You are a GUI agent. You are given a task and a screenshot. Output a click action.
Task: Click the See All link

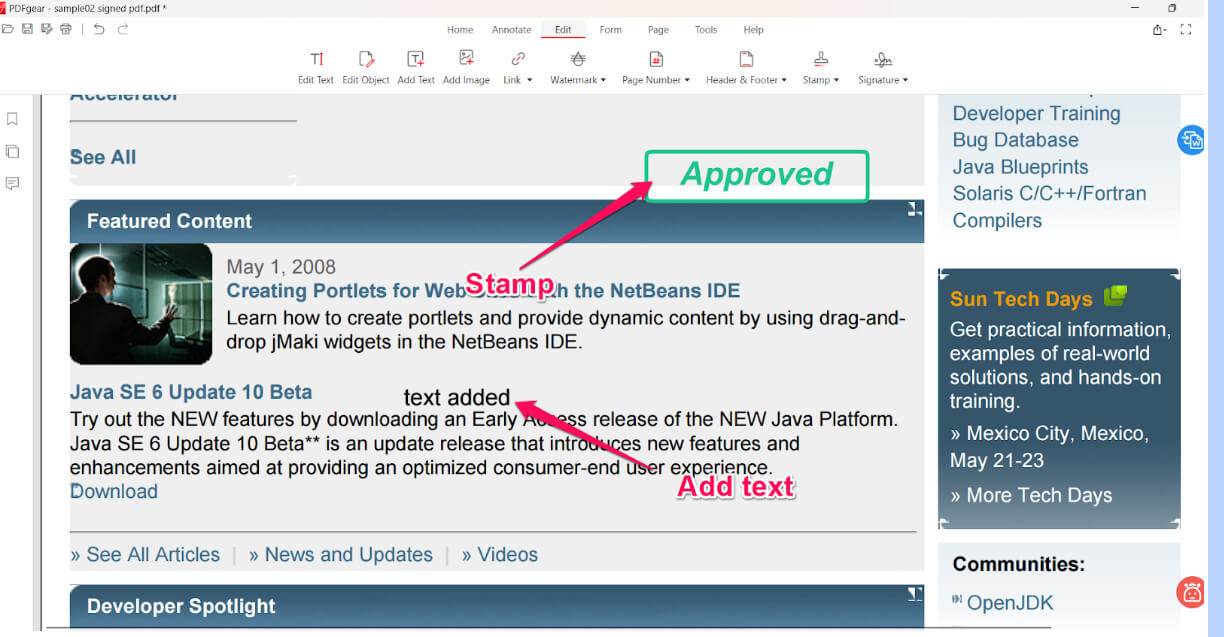pos(103,157)
